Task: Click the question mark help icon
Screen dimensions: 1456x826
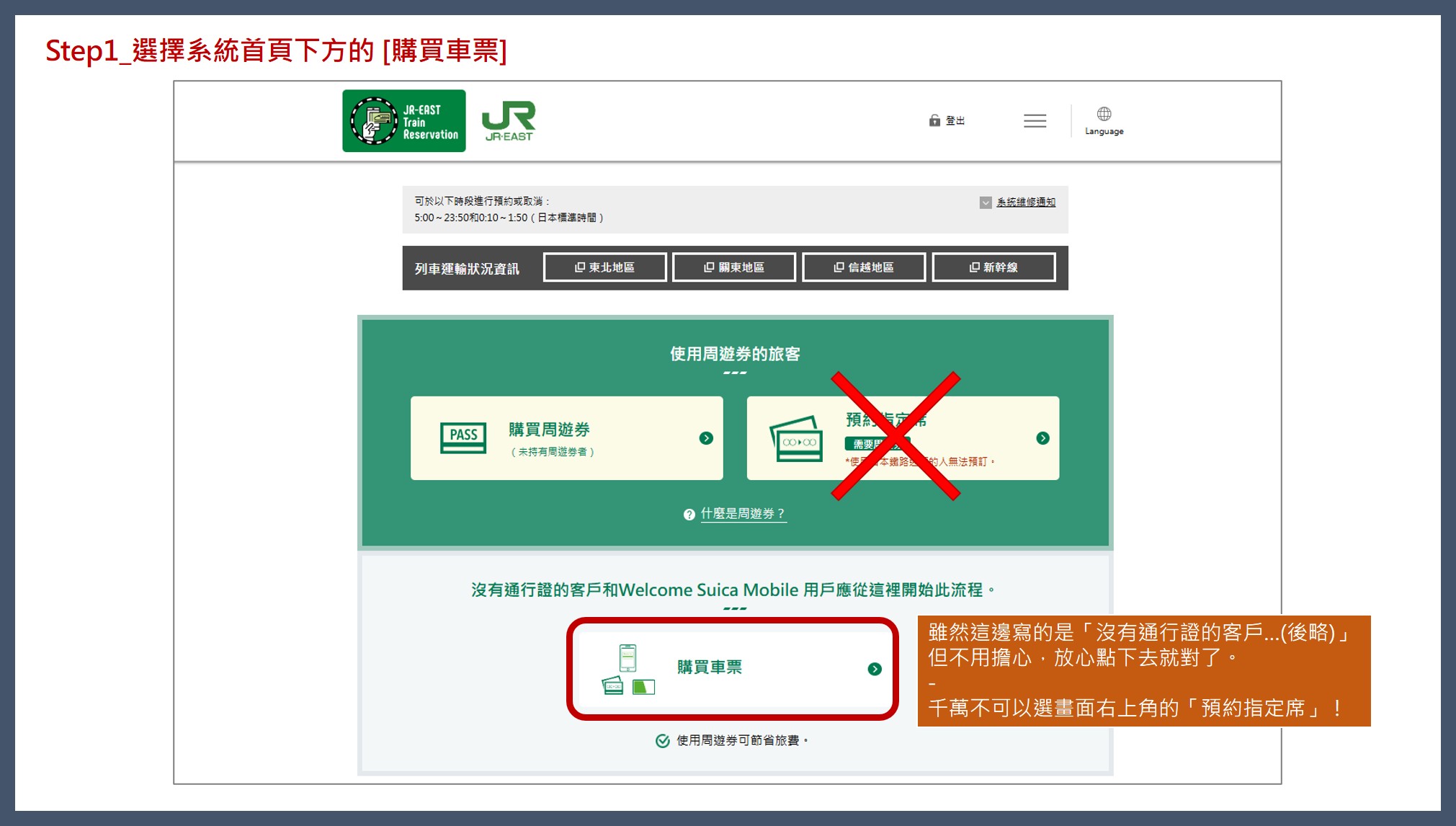Action: pos(689,515)
